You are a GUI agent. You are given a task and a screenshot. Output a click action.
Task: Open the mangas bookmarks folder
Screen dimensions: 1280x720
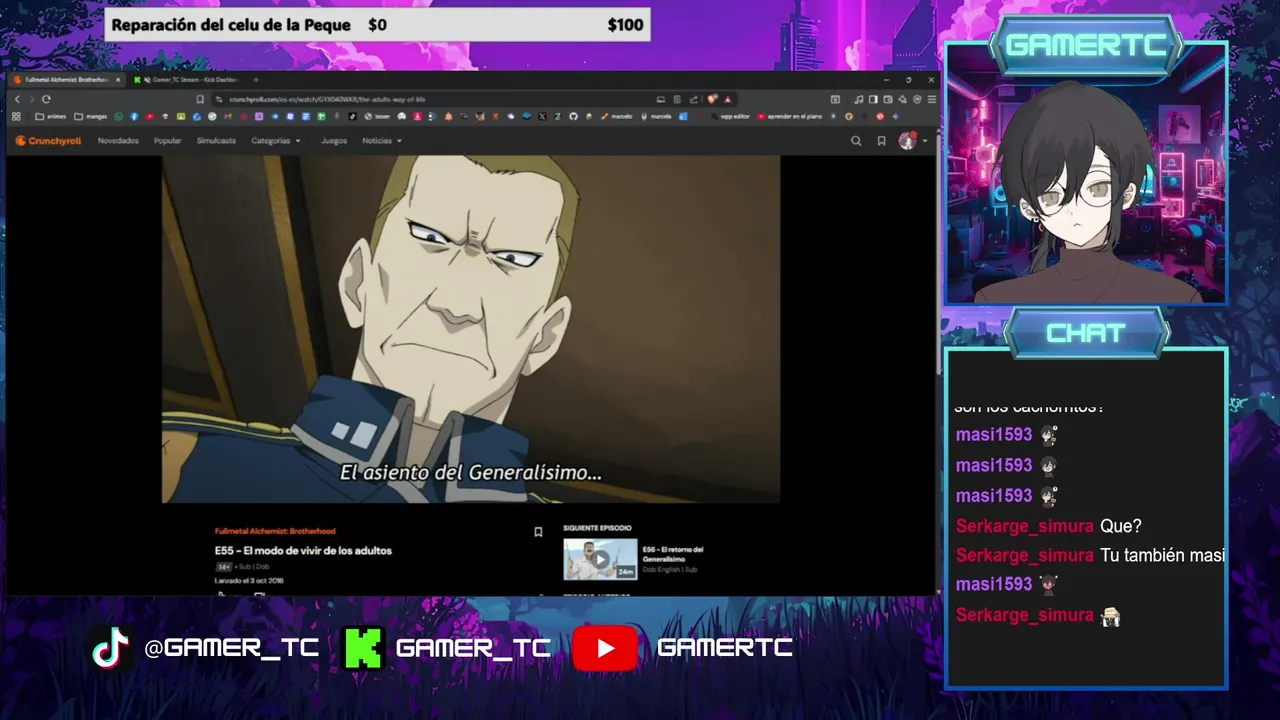click(x=91, y=116)
